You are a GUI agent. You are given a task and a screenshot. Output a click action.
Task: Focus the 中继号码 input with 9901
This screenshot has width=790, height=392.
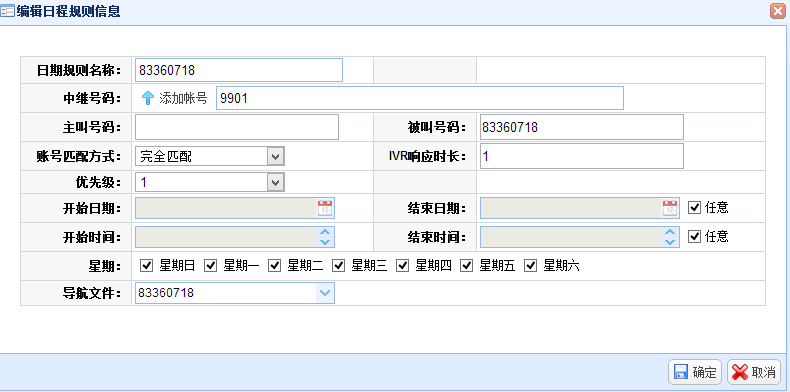[420, 98]
